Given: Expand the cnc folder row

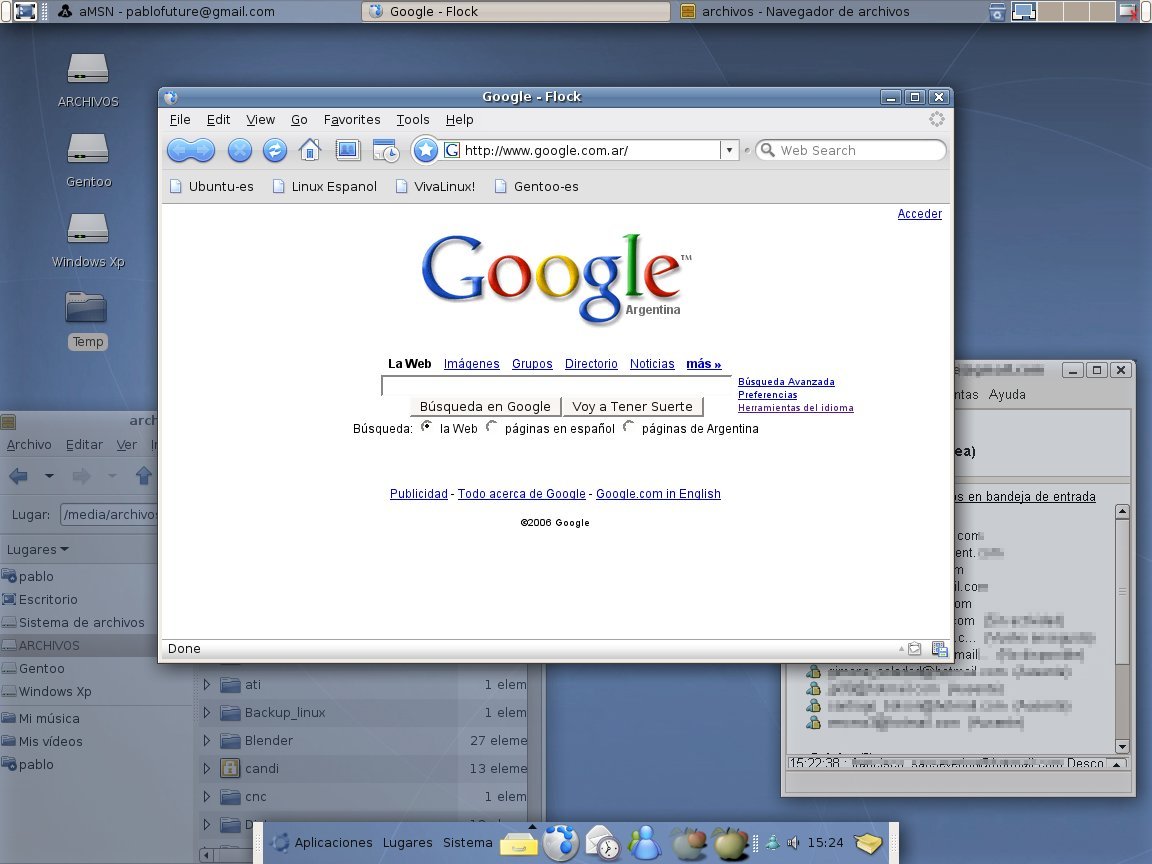Looking at the screenshot, I should pos(207,796).
